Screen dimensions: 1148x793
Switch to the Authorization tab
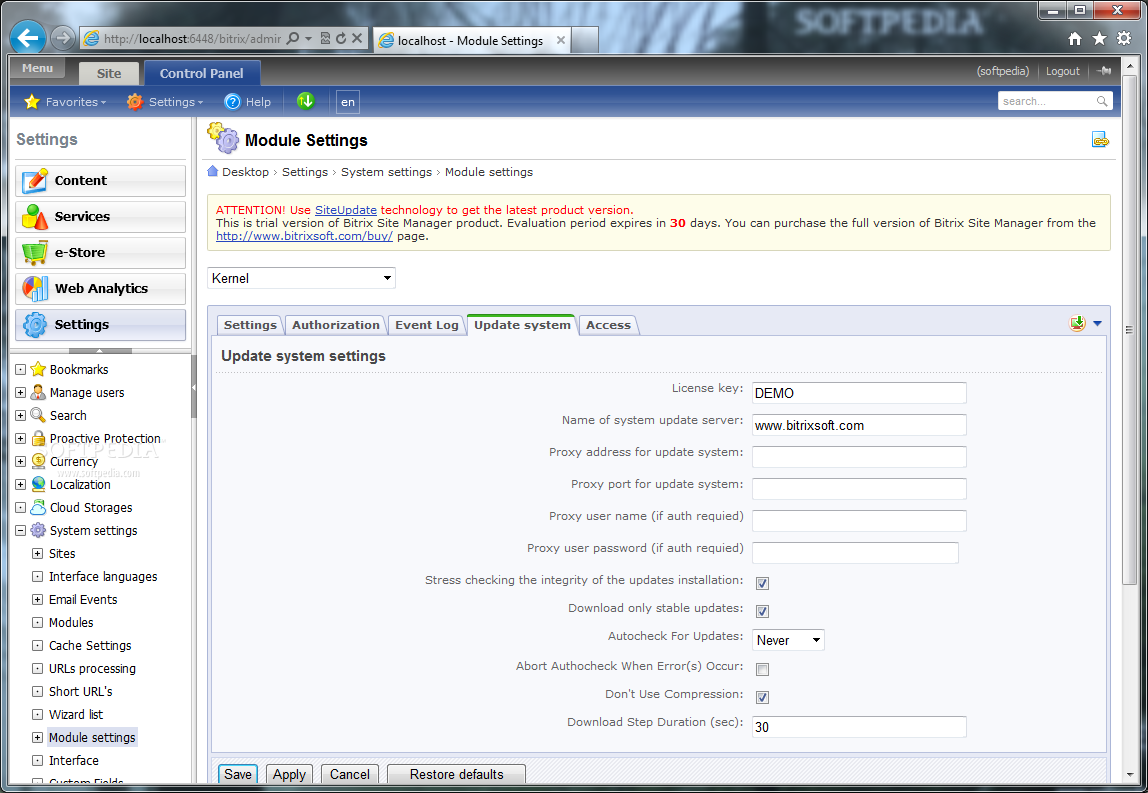pyautogui.click(x=335, y=325)
